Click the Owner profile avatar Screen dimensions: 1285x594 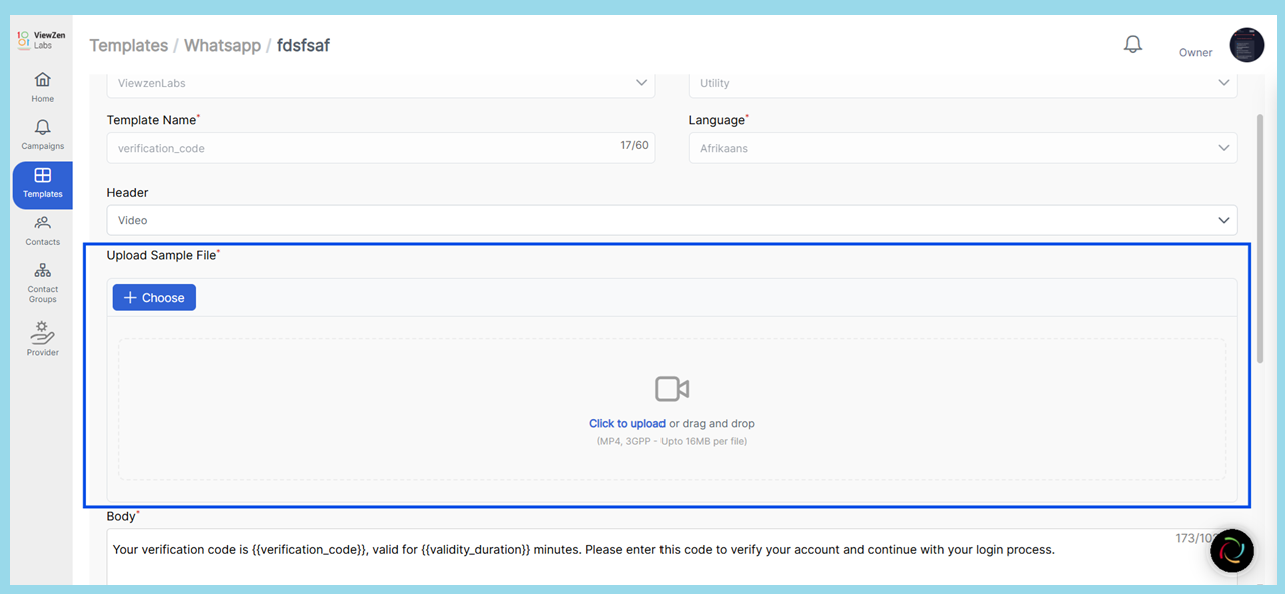1246,45
